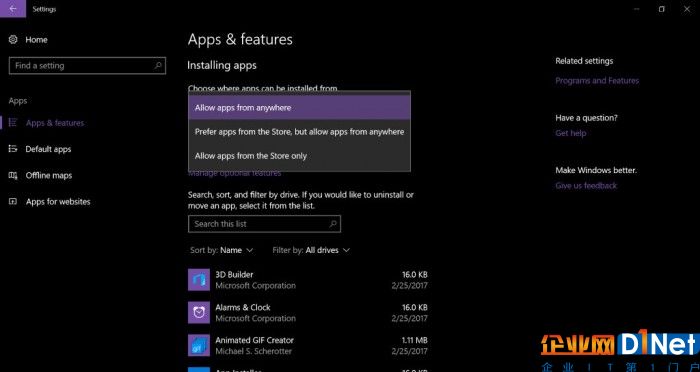Open the Default apps page
Screen dimensions: 700x372
point(48,149)
